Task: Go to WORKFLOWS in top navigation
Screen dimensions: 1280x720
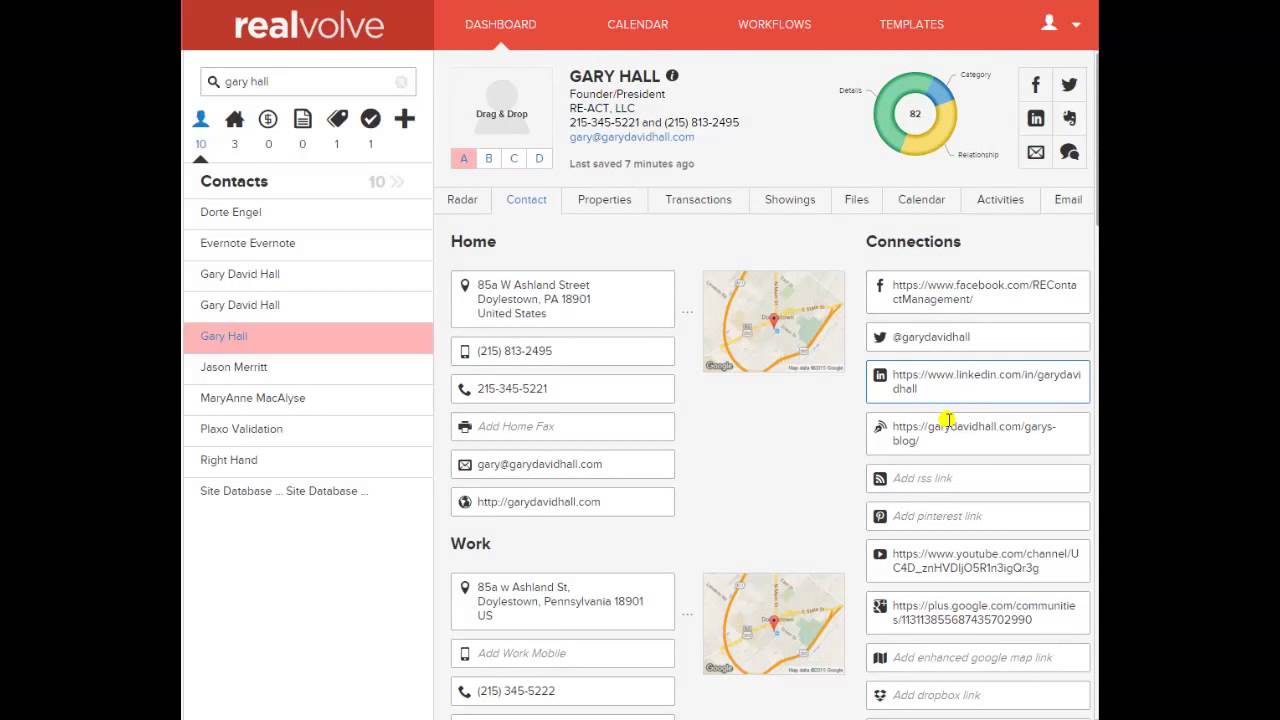Action: [x=775, y=24]
